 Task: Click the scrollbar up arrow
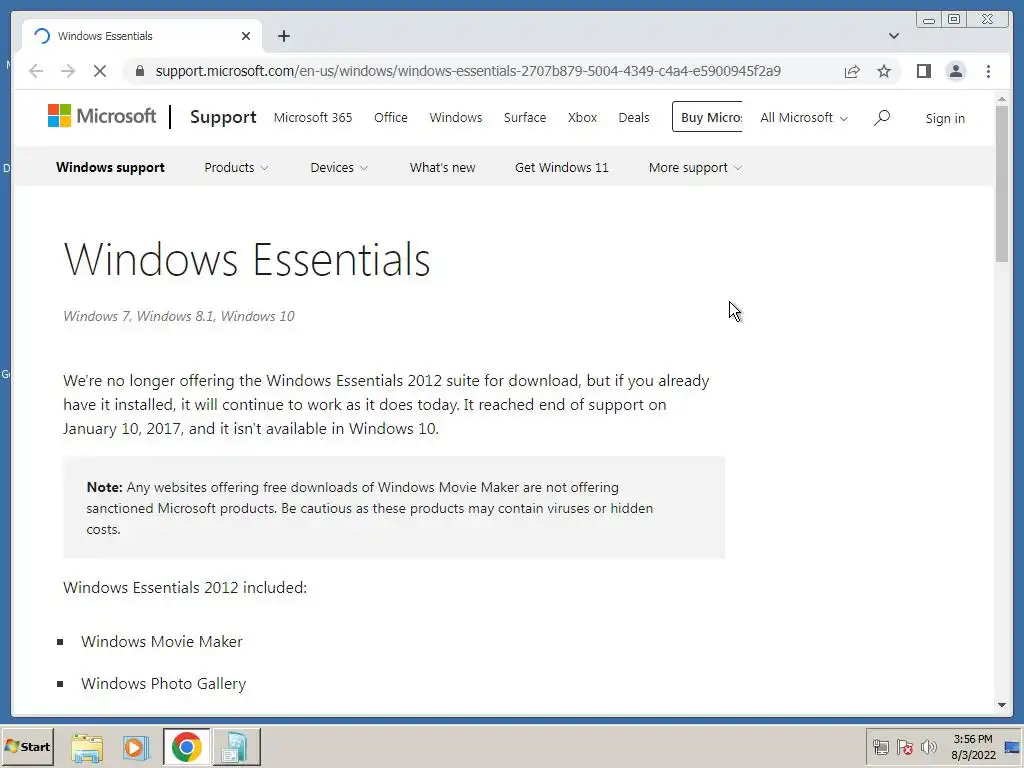1002,99
